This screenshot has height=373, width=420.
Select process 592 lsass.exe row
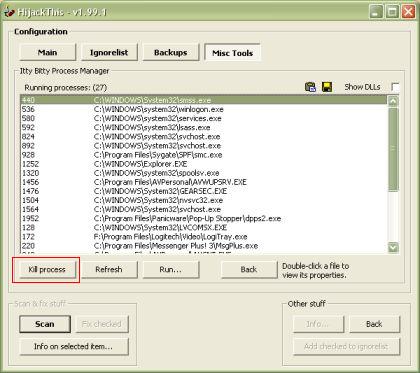click(x=204, y=127)
